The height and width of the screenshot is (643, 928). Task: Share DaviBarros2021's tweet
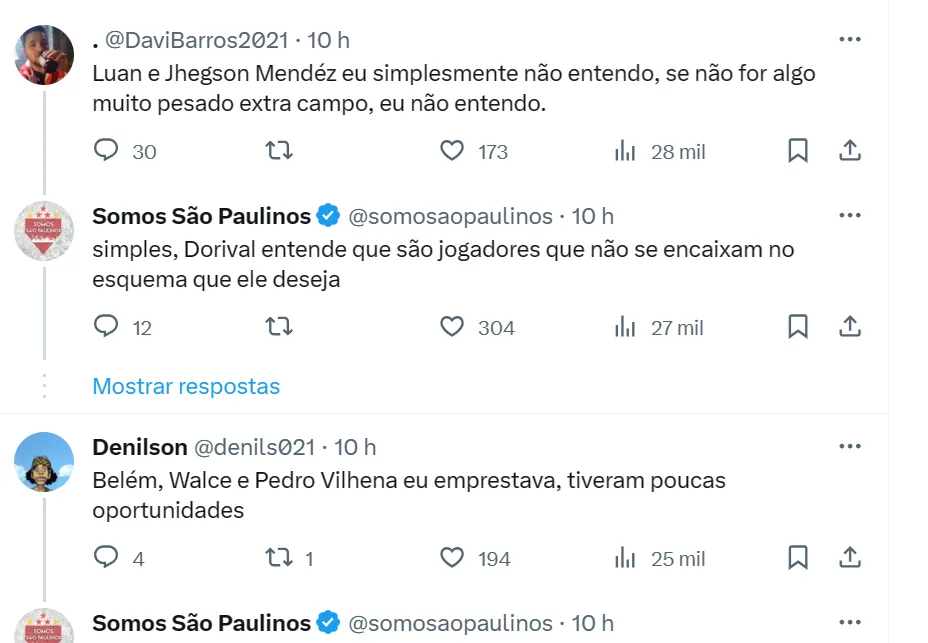coord(850,151)
